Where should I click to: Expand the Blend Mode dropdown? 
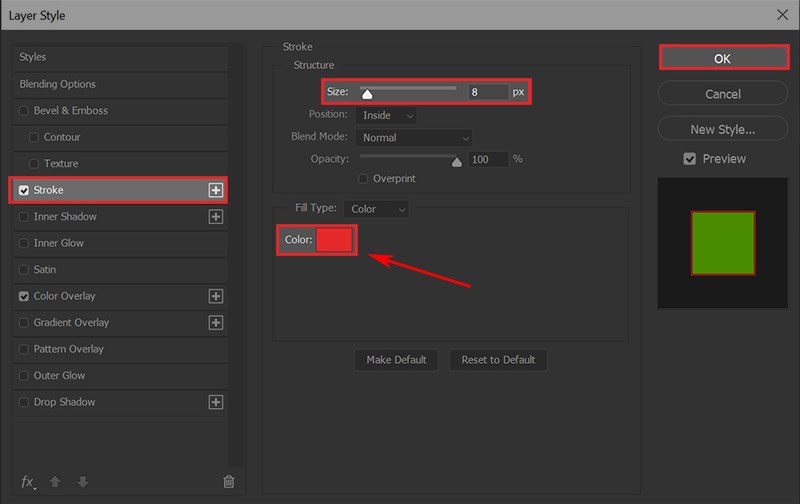tap(413, 137)
